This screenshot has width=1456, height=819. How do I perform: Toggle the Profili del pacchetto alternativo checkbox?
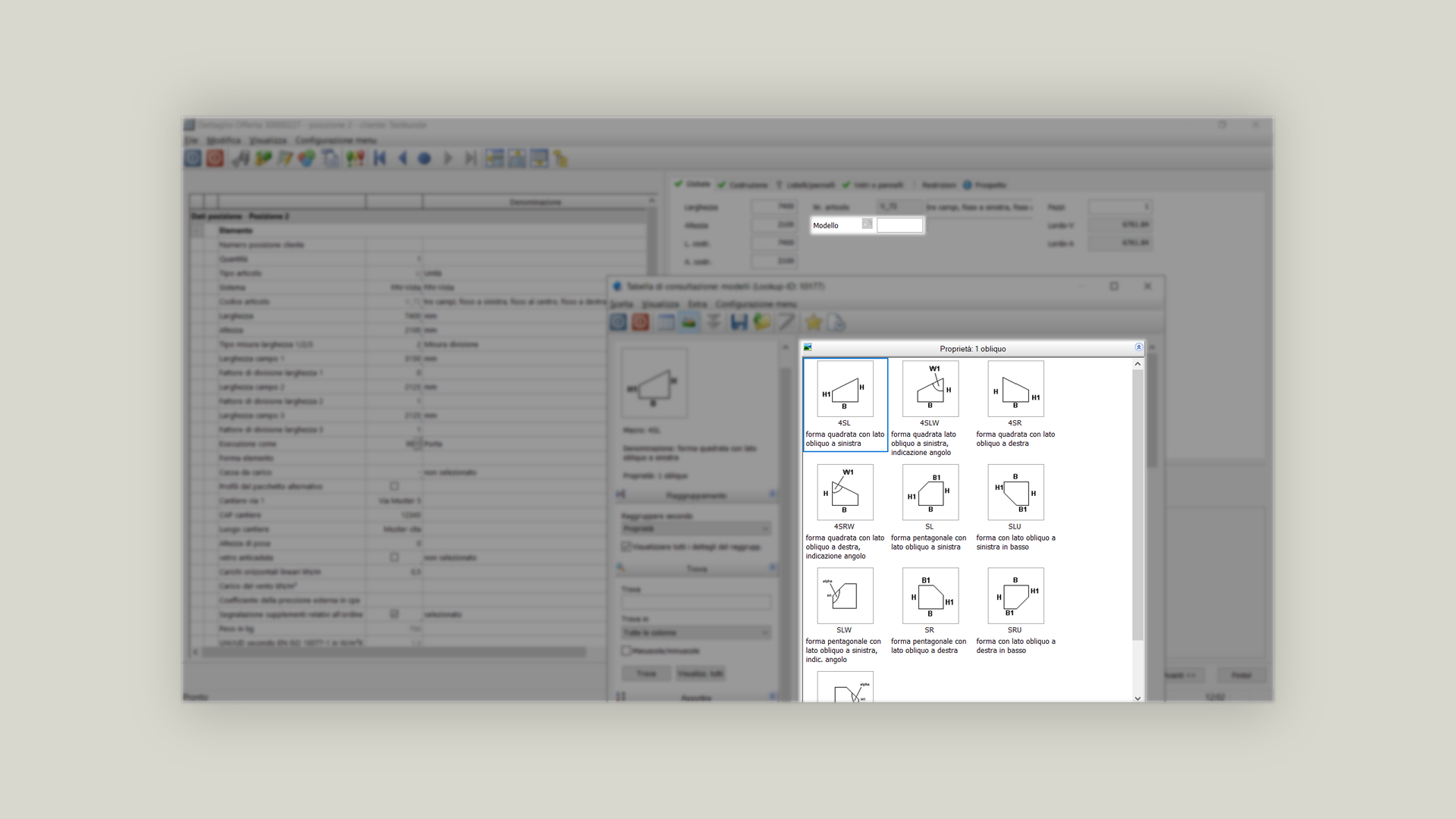click(394, 486)
